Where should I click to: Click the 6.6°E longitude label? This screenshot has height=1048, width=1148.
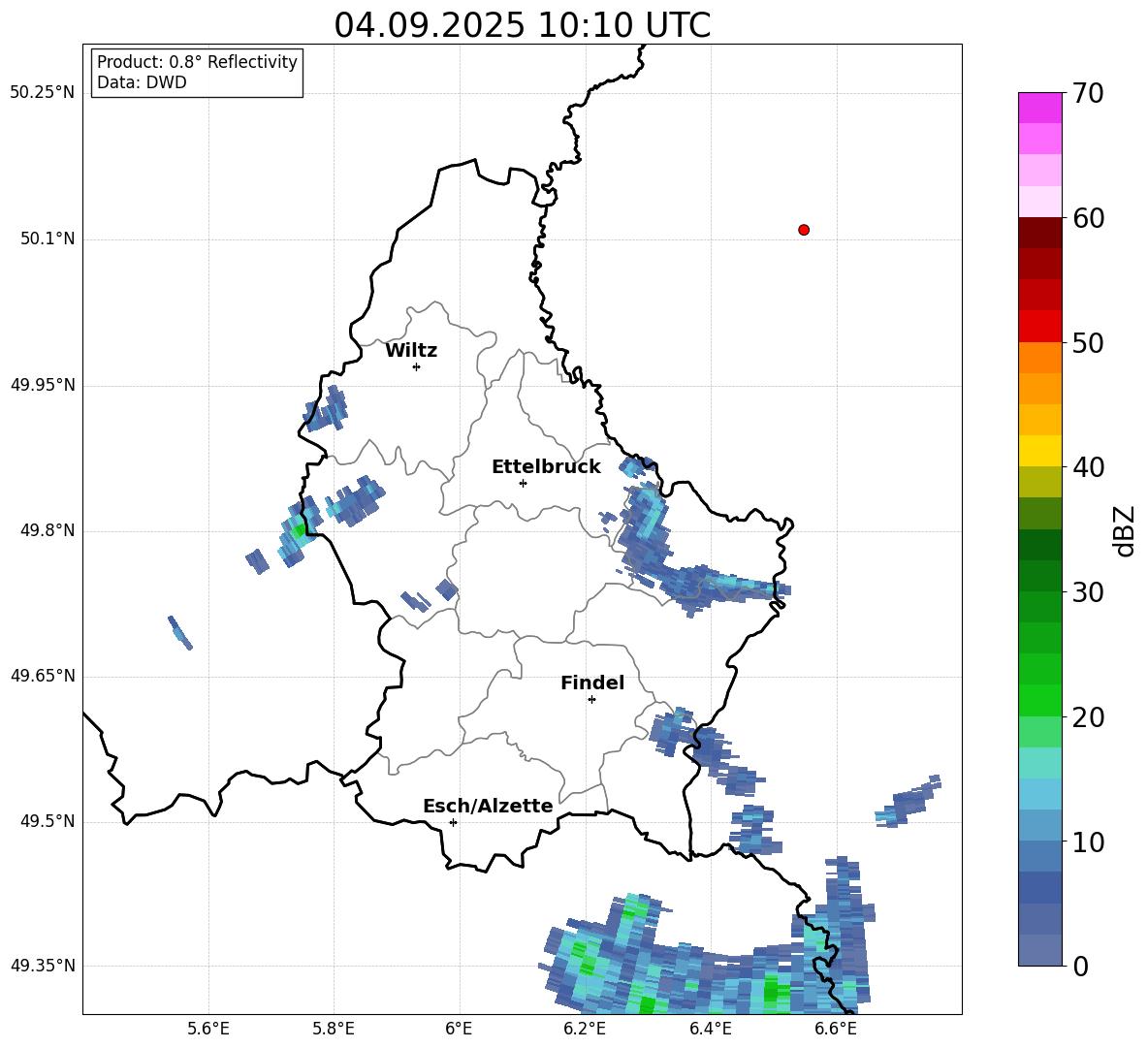[x=836, y=1029]
